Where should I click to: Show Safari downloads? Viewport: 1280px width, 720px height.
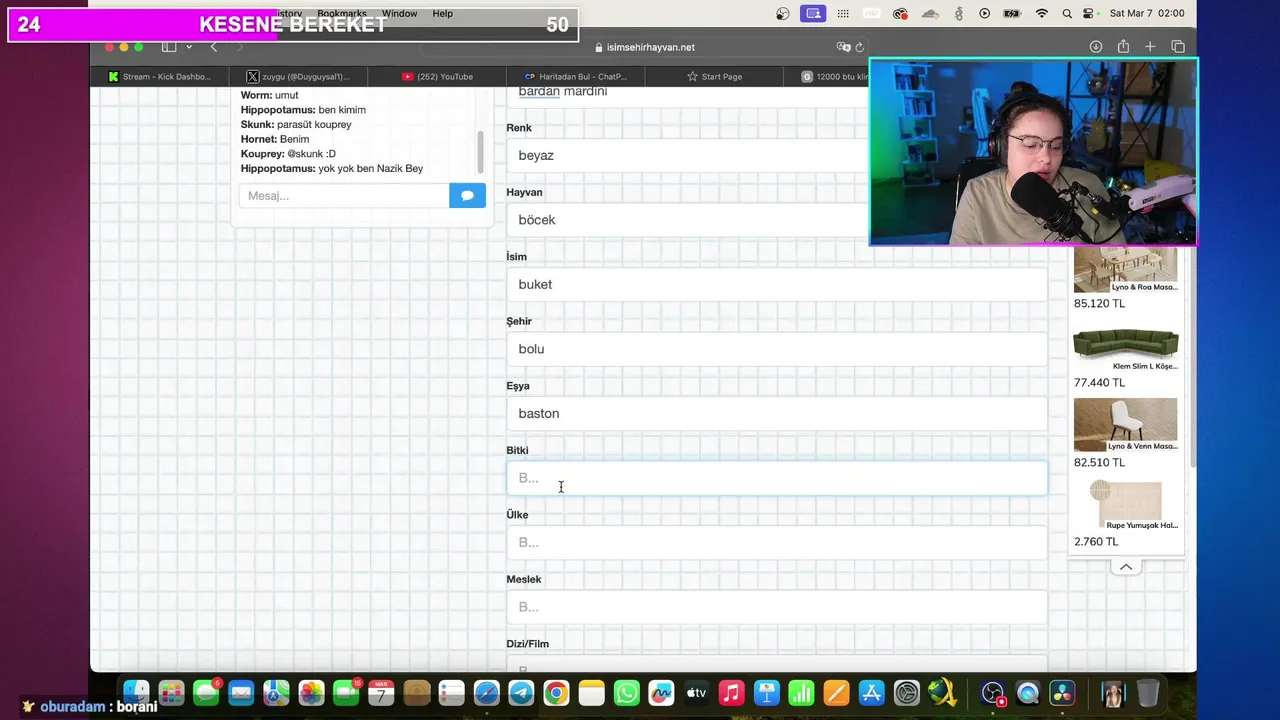click(1096, 47)
